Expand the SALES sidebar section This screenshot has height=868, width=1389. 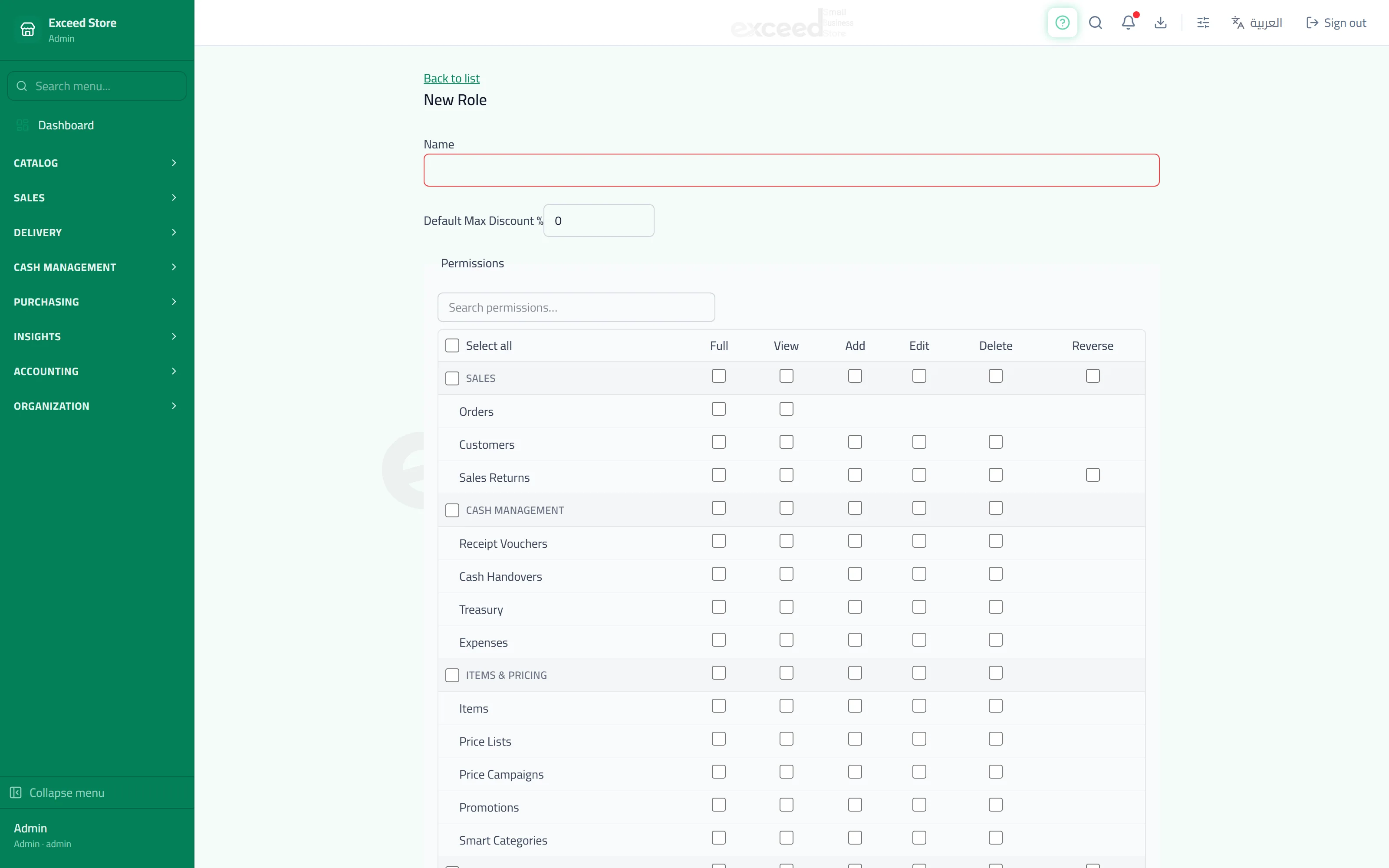pyautogui.click(x=97, y=197)
